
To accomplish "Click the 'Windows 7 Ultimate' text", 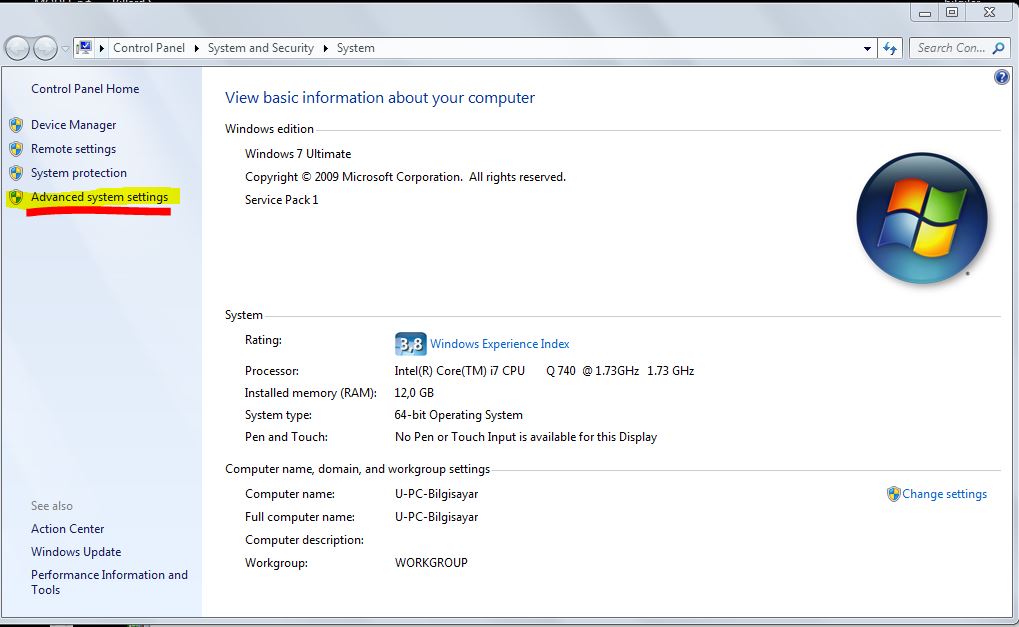I will tap(298, 154).
